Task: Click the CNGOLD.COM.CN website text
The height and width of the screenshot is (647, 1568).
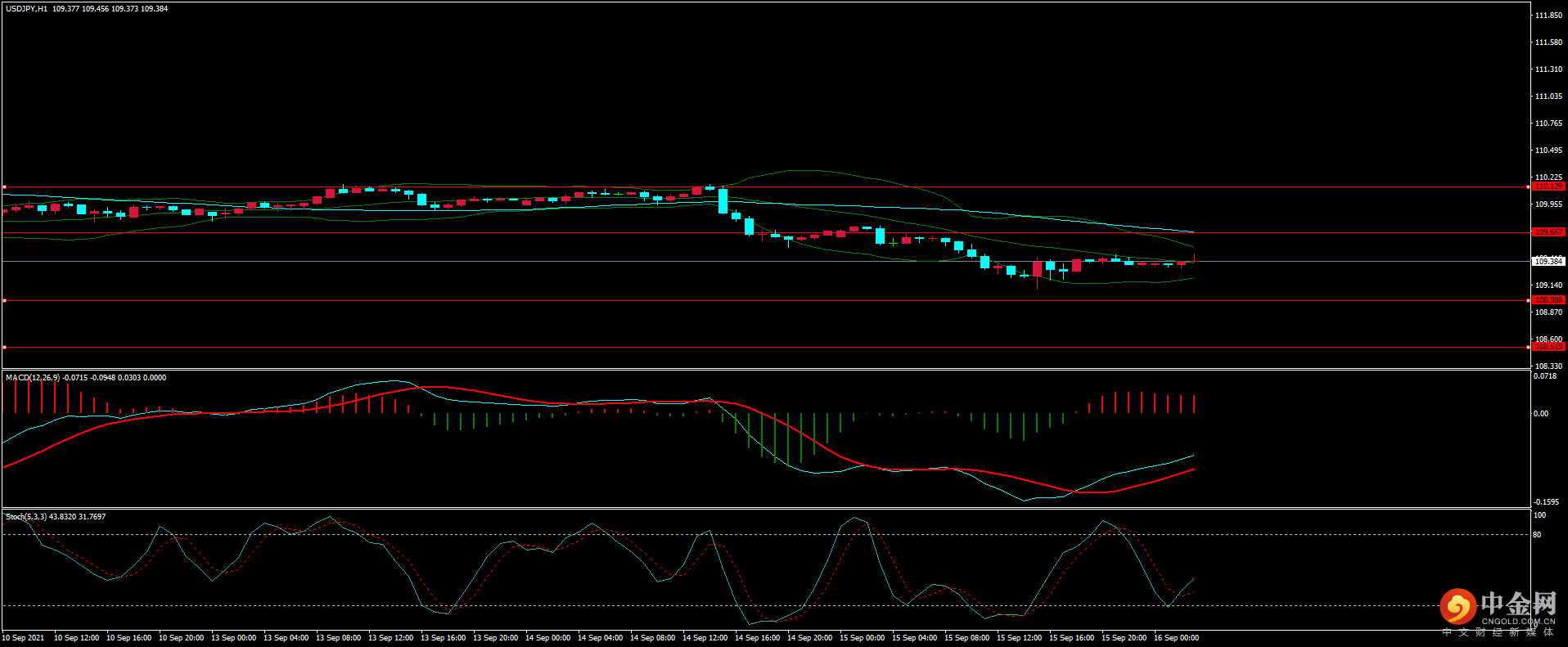Action: pyautogui.click(x=1518, y=622)
